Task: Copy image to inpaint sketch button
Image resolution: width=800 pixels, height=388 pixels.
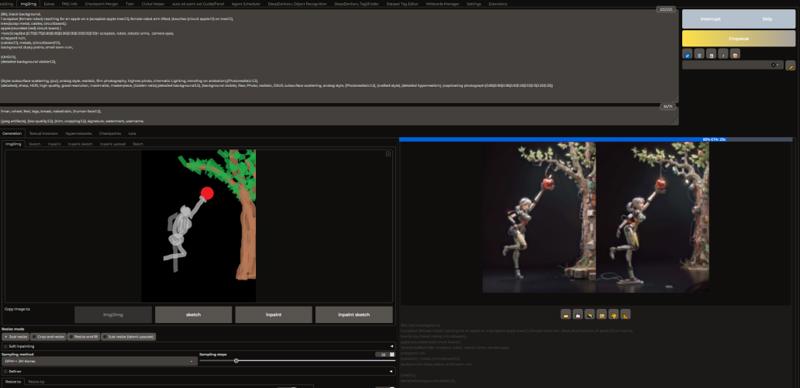Action: (x=354, y=314)
